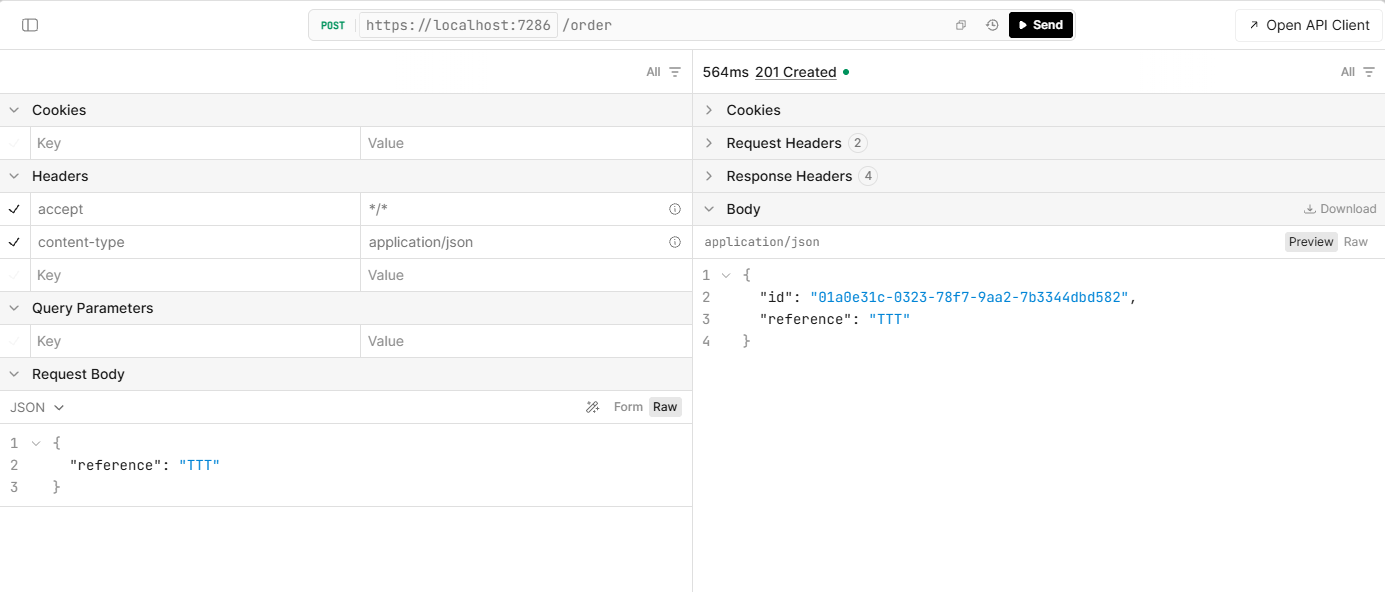
Task: Uncheck the accept header checkbox
Action: pyautogui.click(x=14, y=209)
